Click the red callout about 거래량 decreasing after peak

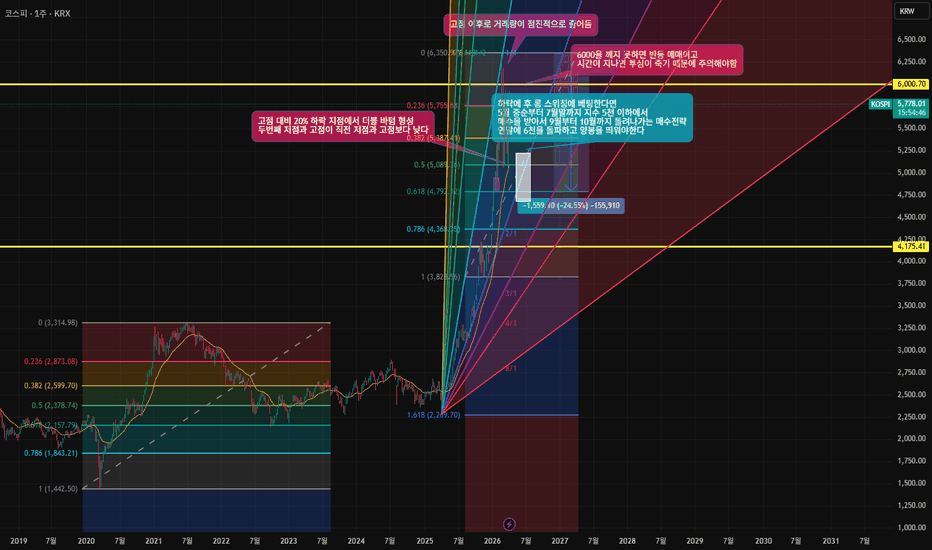(x=521, y=24)
